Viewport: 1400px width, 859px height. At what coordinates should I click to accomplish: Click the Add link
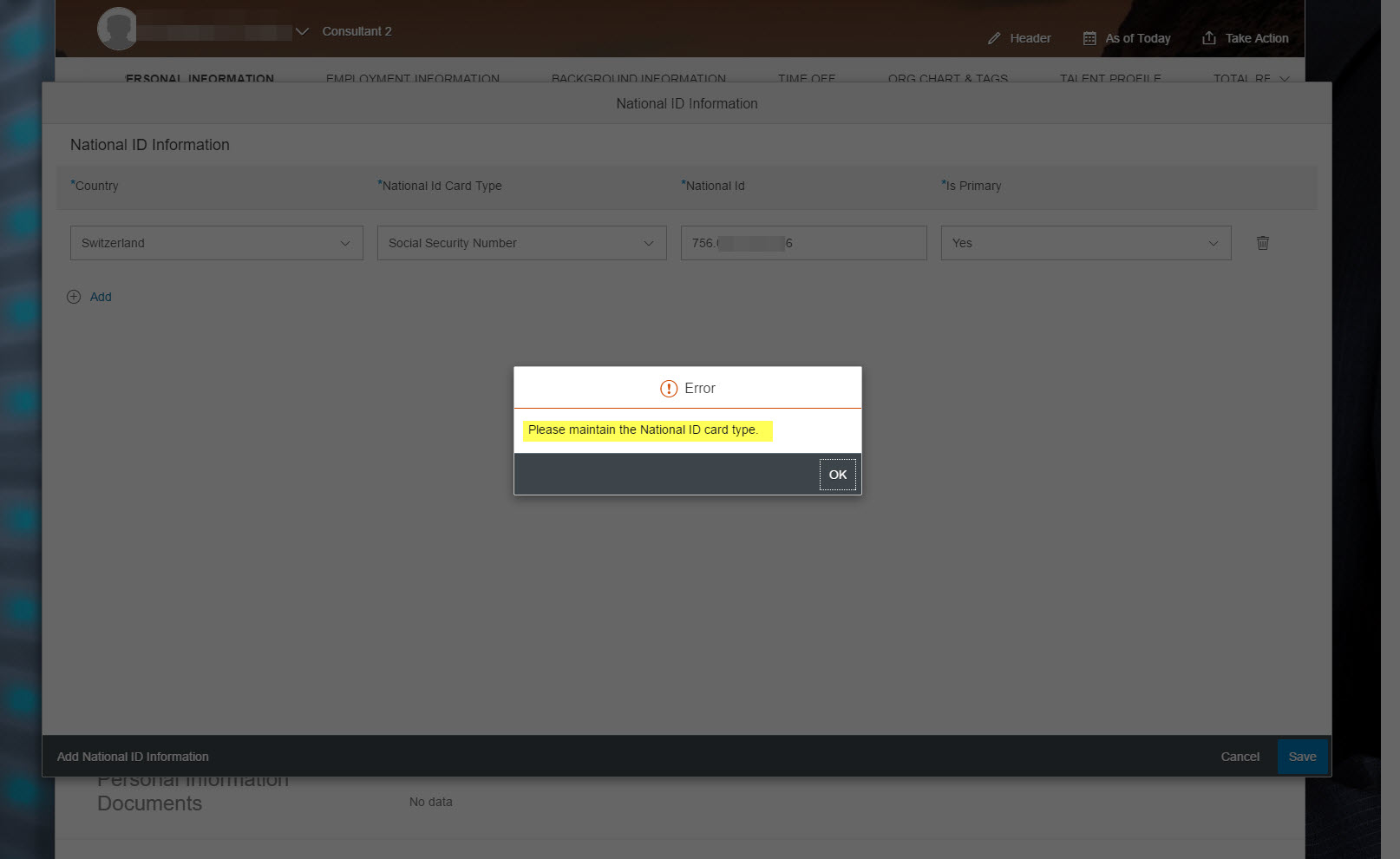(x=101, y=297)
